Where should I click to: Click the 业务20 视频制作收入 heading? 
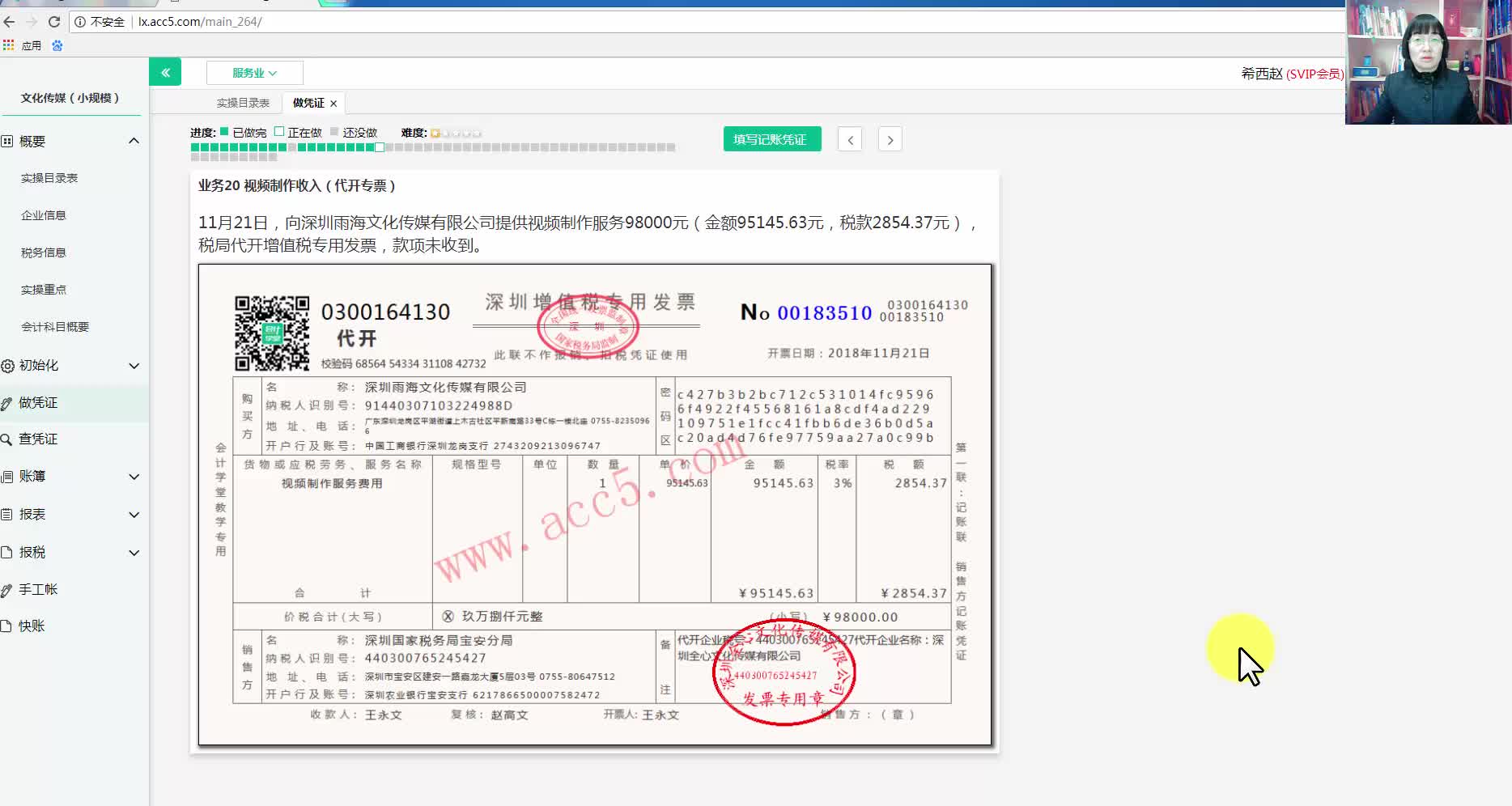(296, 186)
